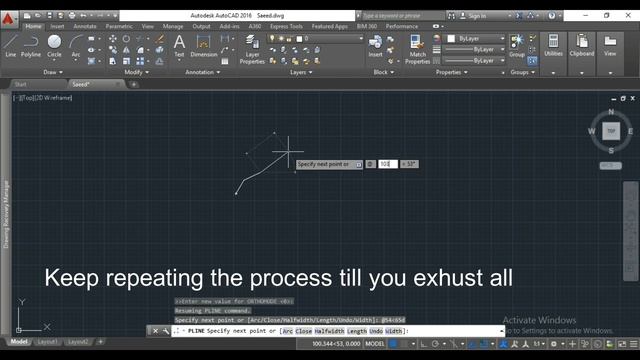
Task: Select the Circle tool
Action: click(x=54, y=46)
